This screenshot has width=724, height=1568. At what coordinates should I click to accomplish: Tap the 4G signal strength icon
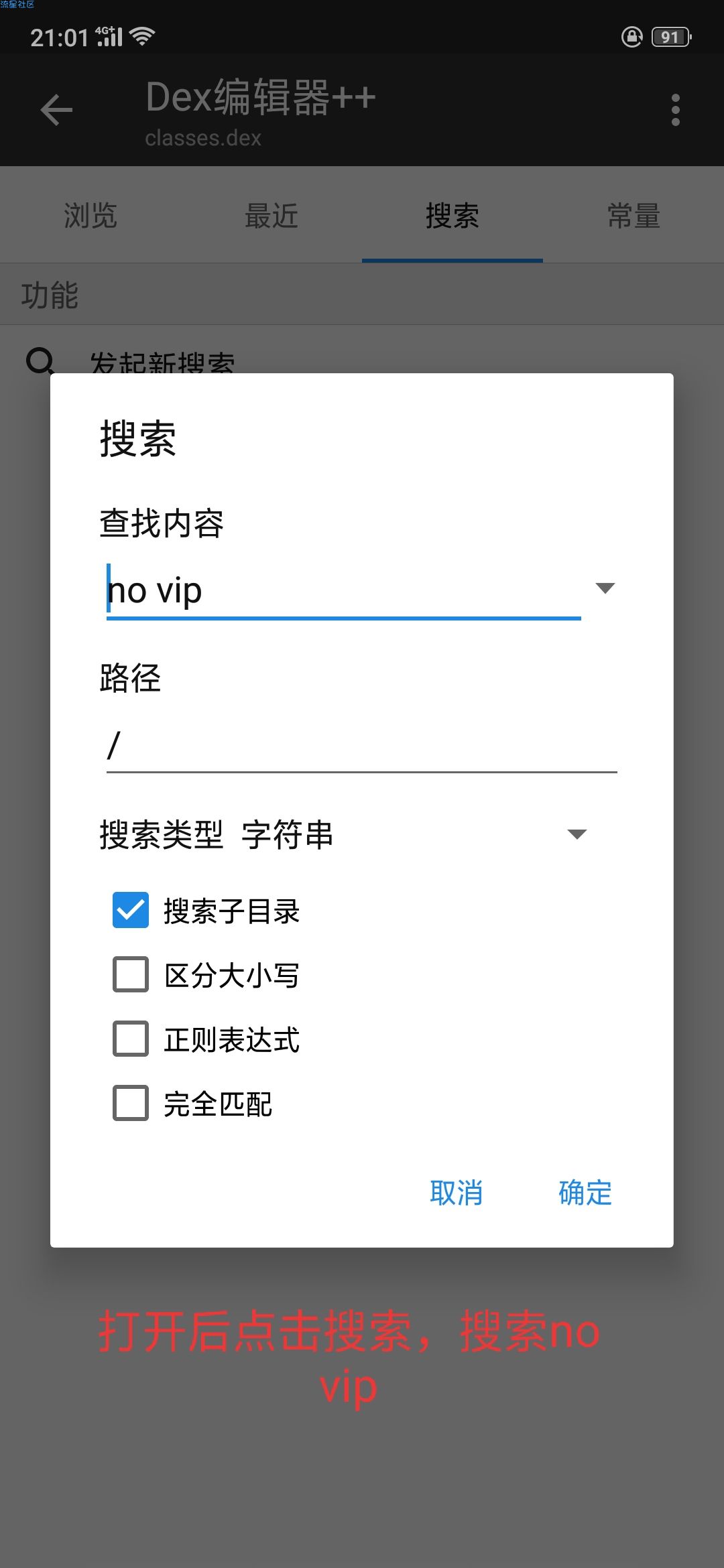(x=109, y=36)
